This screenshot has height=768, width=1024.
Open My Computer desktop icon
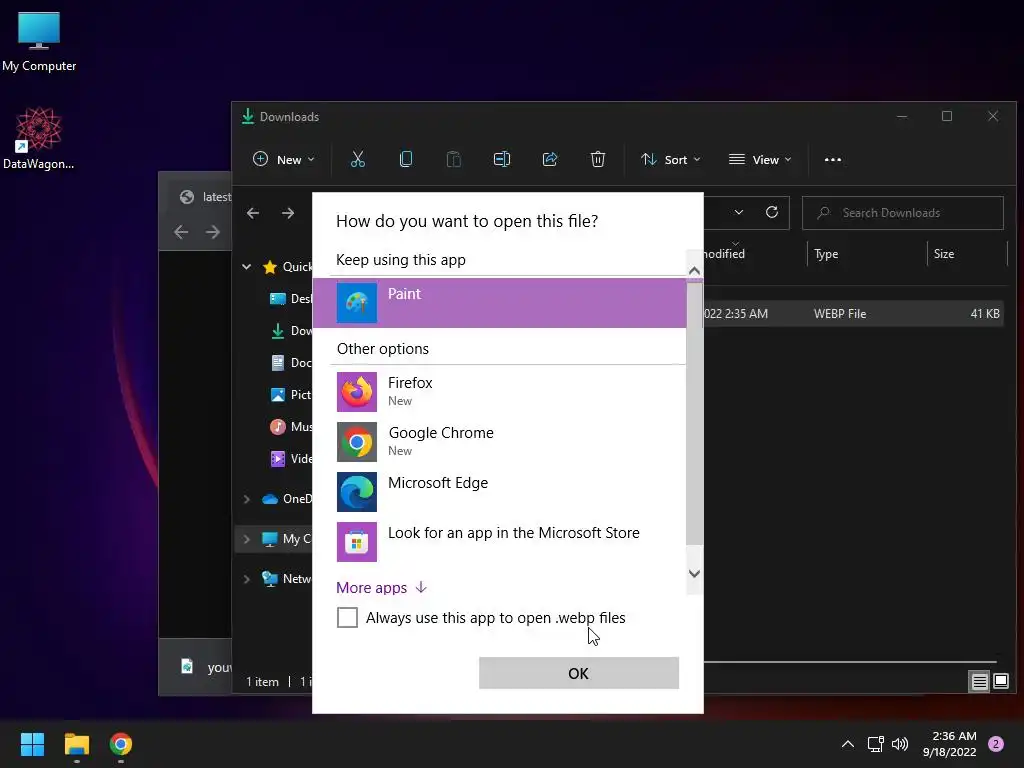(x=39, y=41)
